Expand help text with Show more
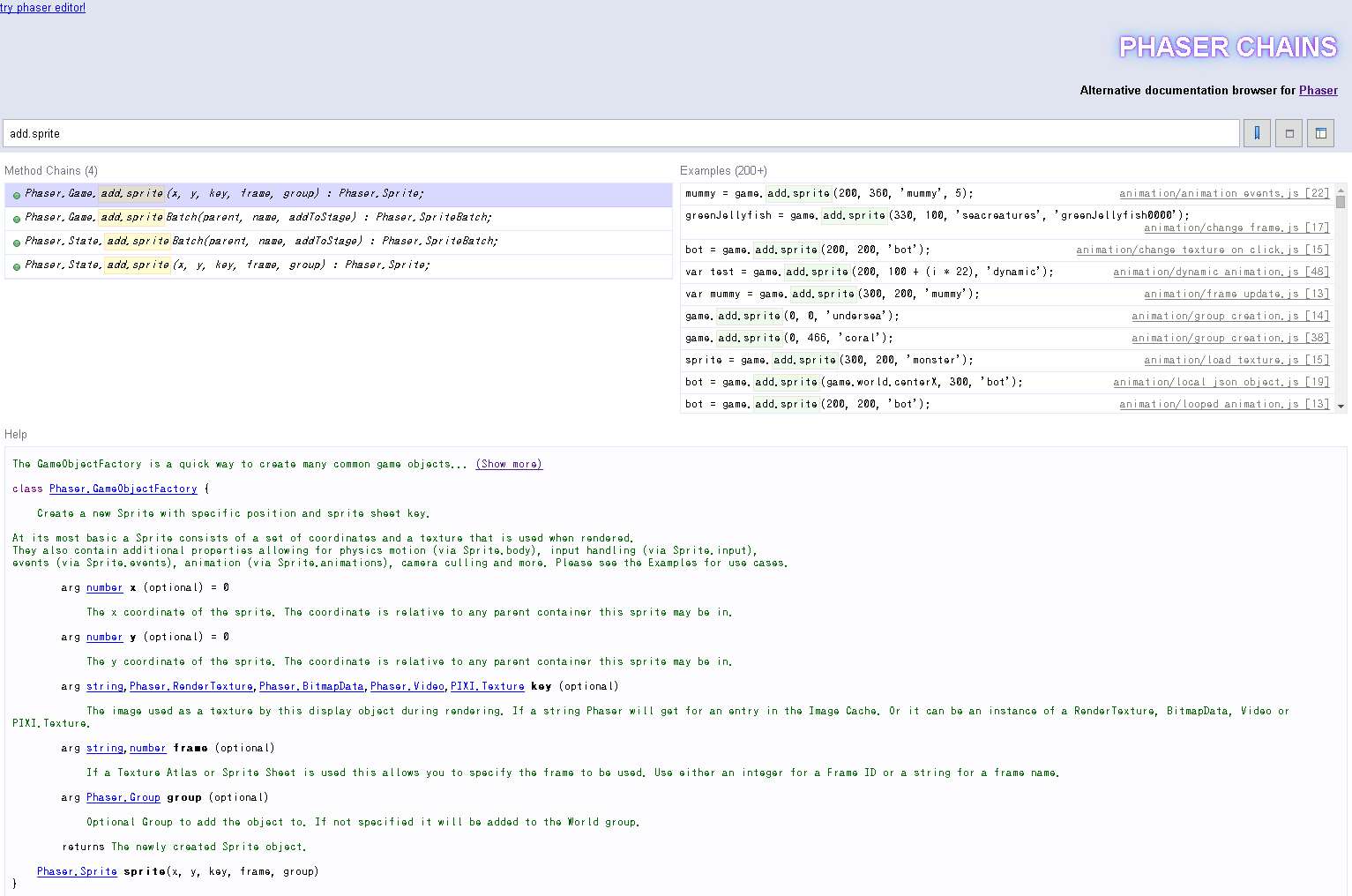1352x896 pixels. (x=509, y=464)
